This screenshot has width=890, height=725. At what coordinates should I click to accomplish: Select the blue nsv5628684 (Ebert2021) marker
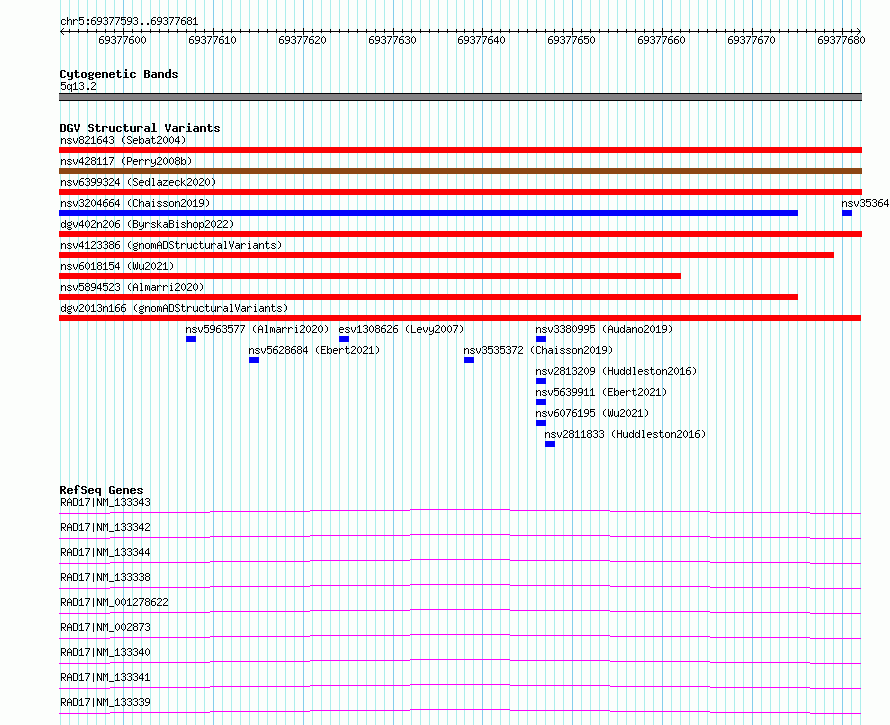point(254,360)
